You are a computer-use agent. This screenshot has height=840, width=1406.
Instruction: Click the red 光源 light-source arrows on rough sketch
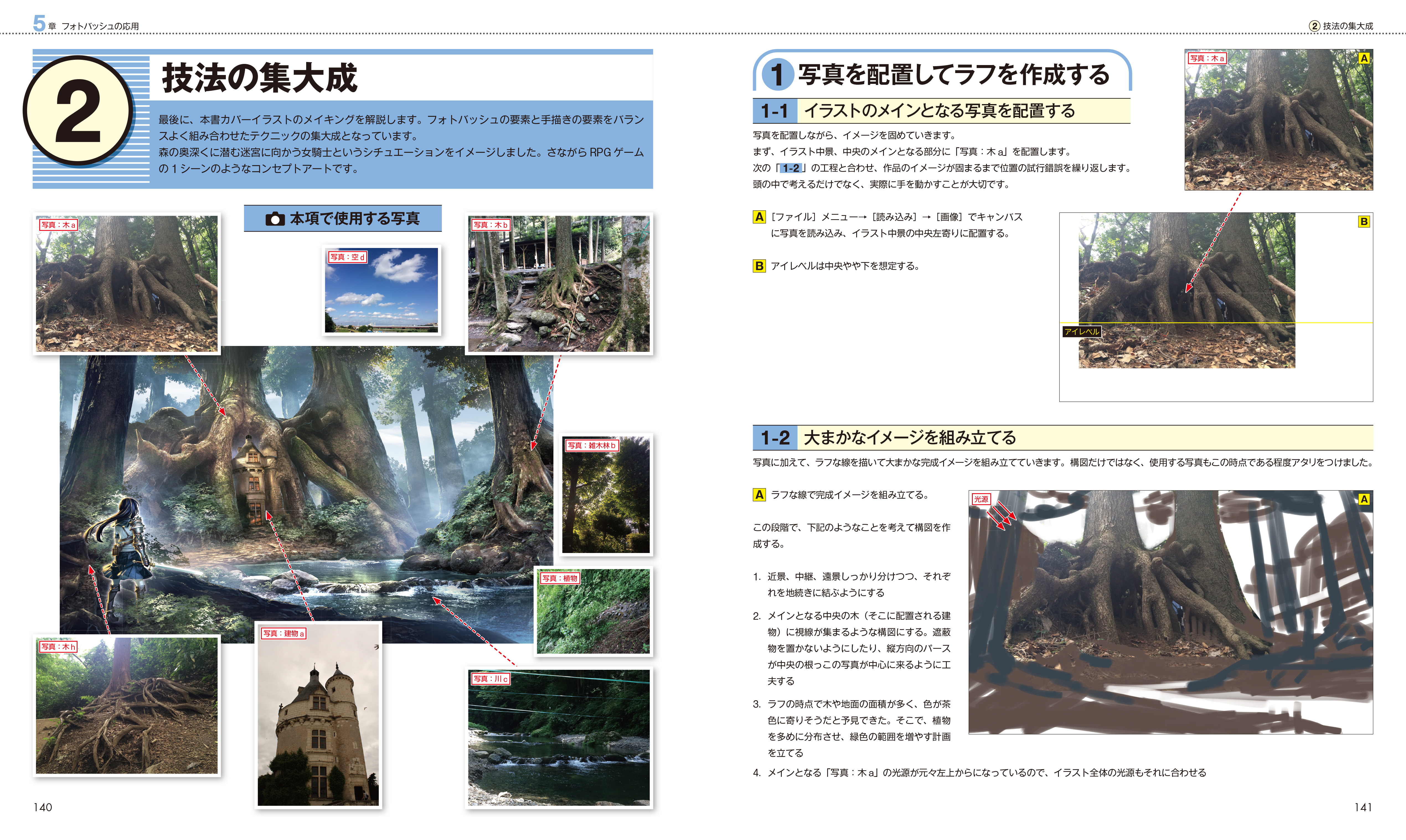pyautogui.click(x=1002, y=515)
